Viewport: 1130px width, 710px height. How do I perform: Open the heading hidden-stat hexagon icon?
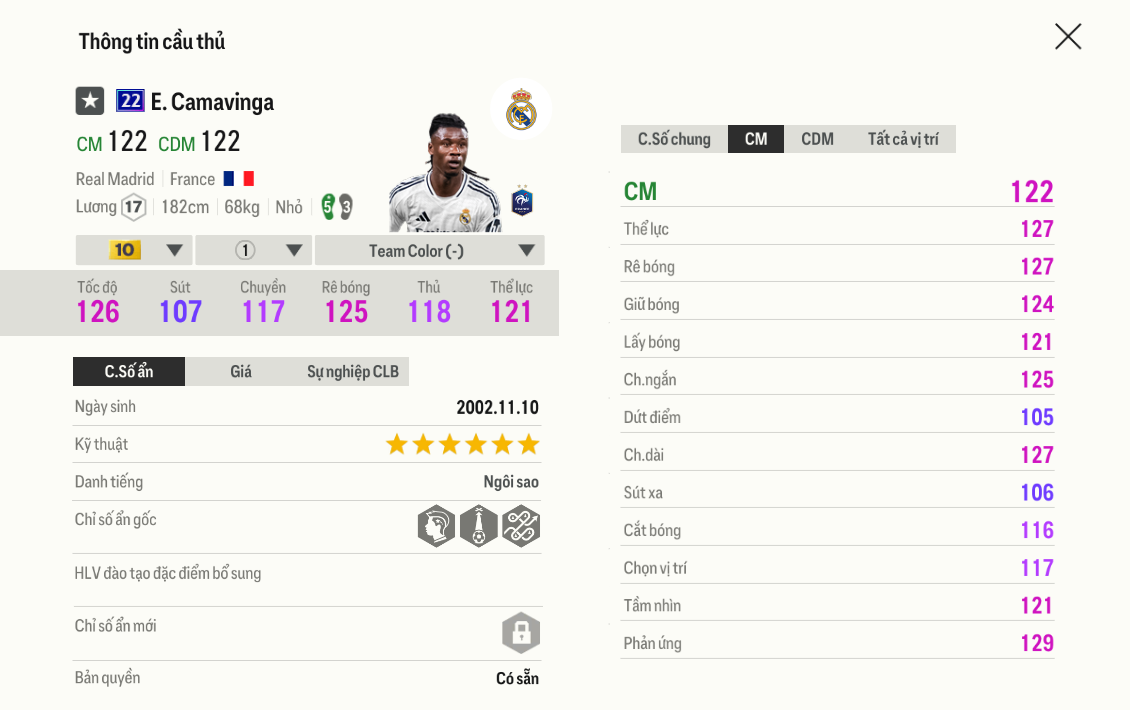[x=436, y=525]
